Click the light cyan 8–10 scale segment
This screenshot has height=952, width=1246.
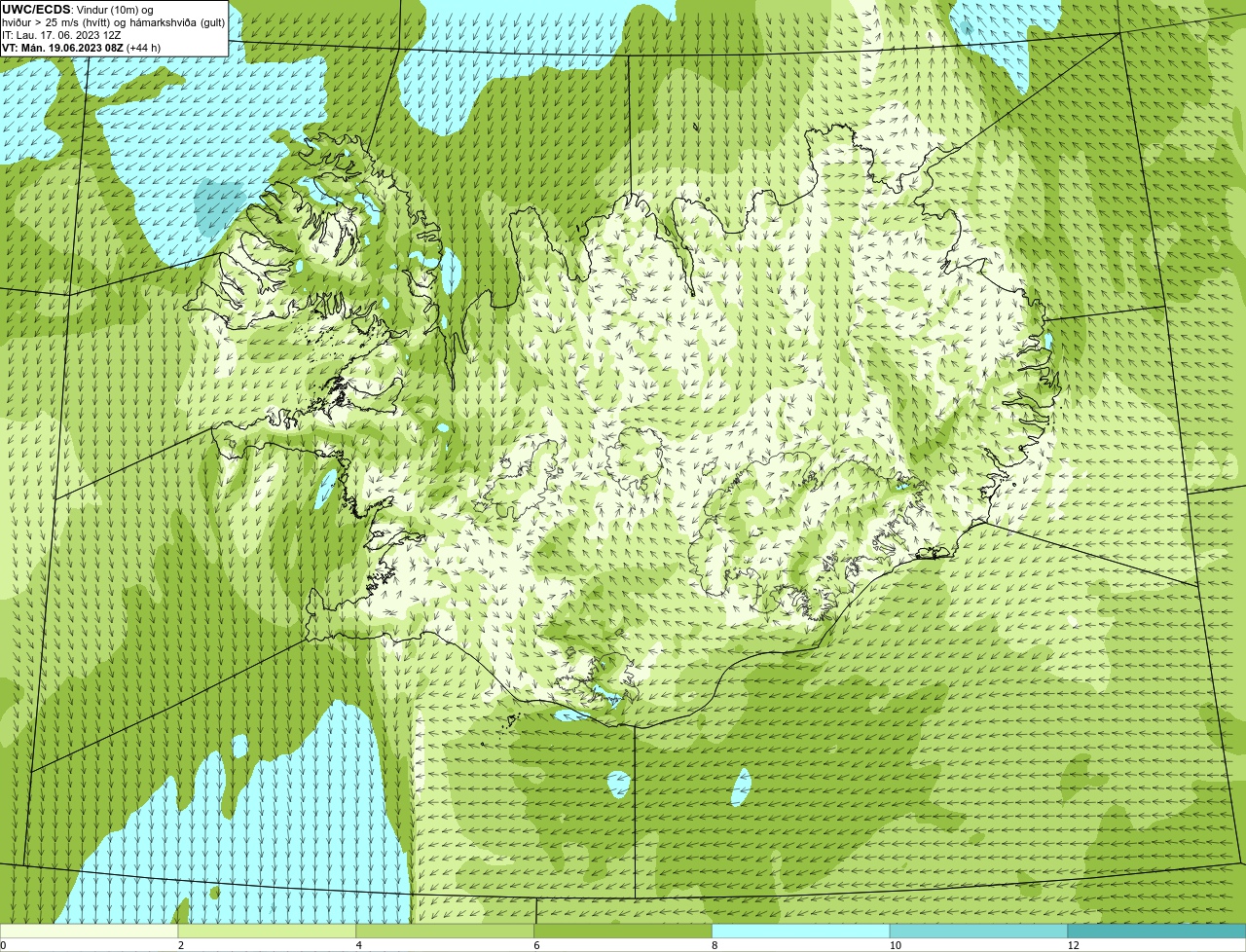pyautogui.click(x=801, y=932)
